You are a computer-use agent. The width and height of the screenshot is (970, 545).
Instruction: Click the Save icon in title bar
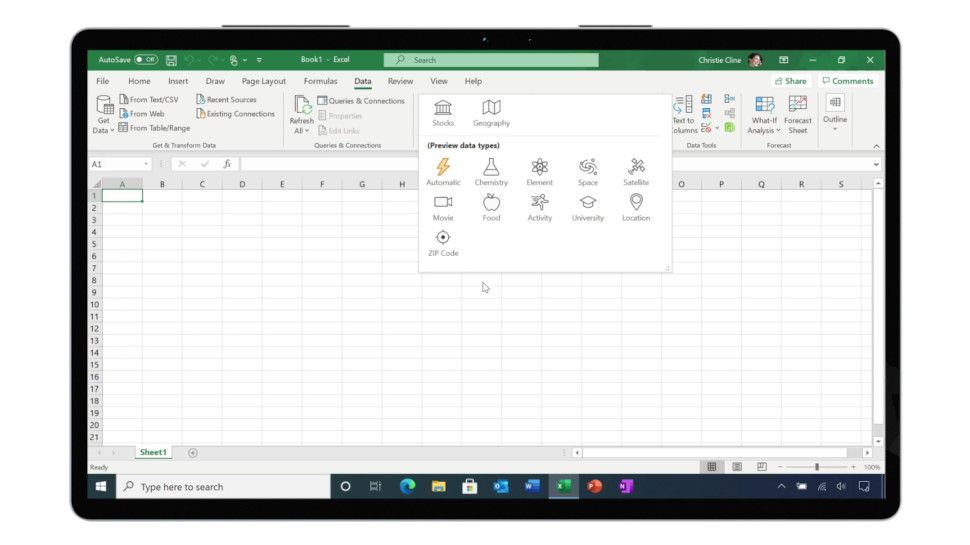point(171,60)
